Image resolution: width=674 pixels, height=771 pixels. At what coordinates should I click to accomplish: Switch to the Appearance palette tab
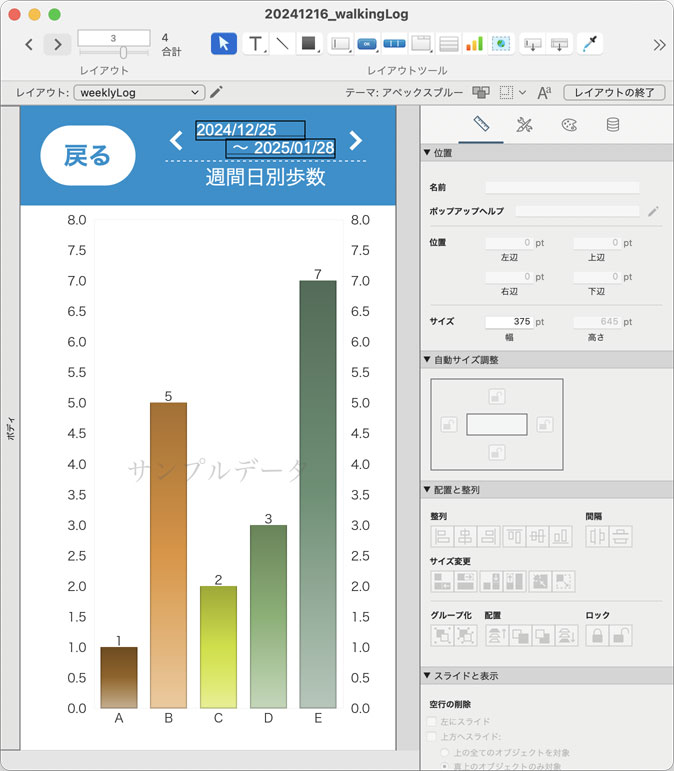(x=569, y=124)
